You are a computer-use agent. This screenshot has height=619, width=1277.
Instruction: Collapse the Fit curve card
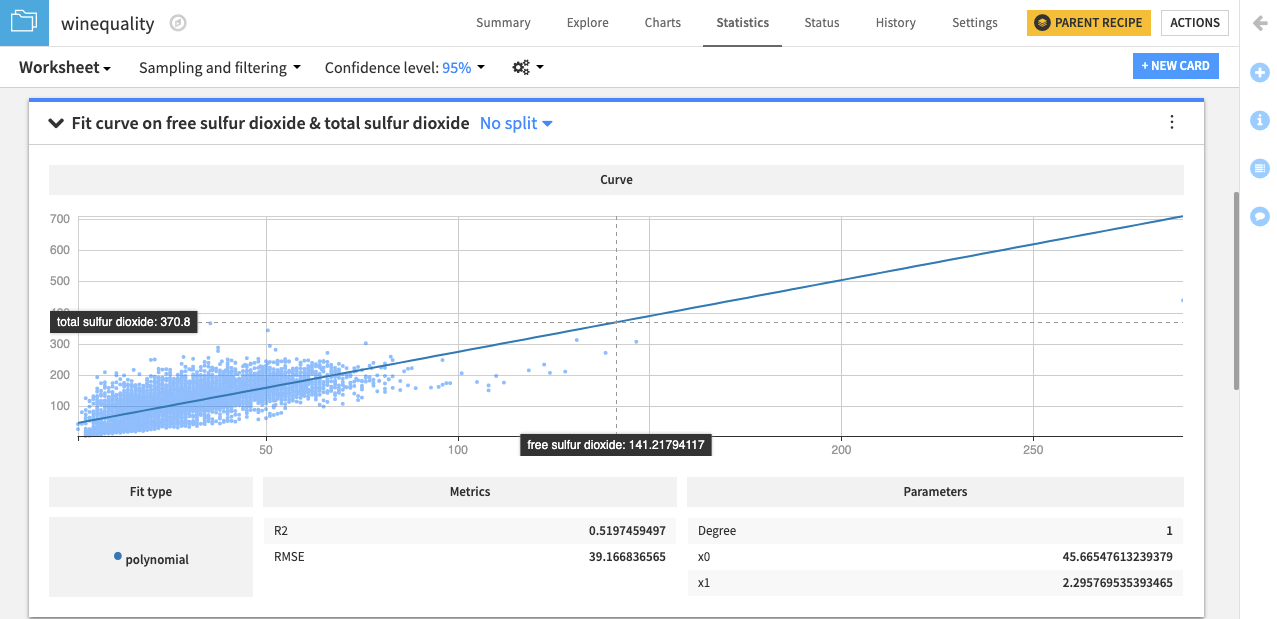[x=56, y=122]
